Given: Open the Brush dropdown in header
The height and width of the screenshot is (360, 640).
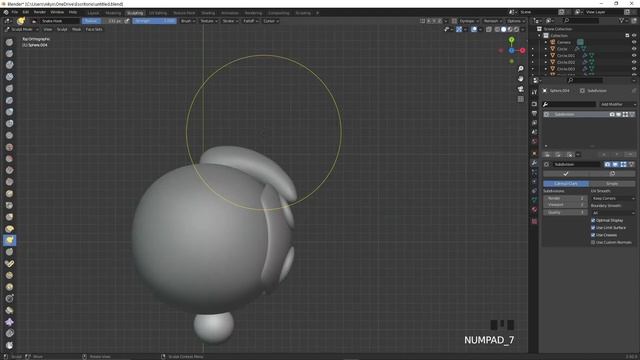Looking at the screenshot, I should (x=188, y=21).
